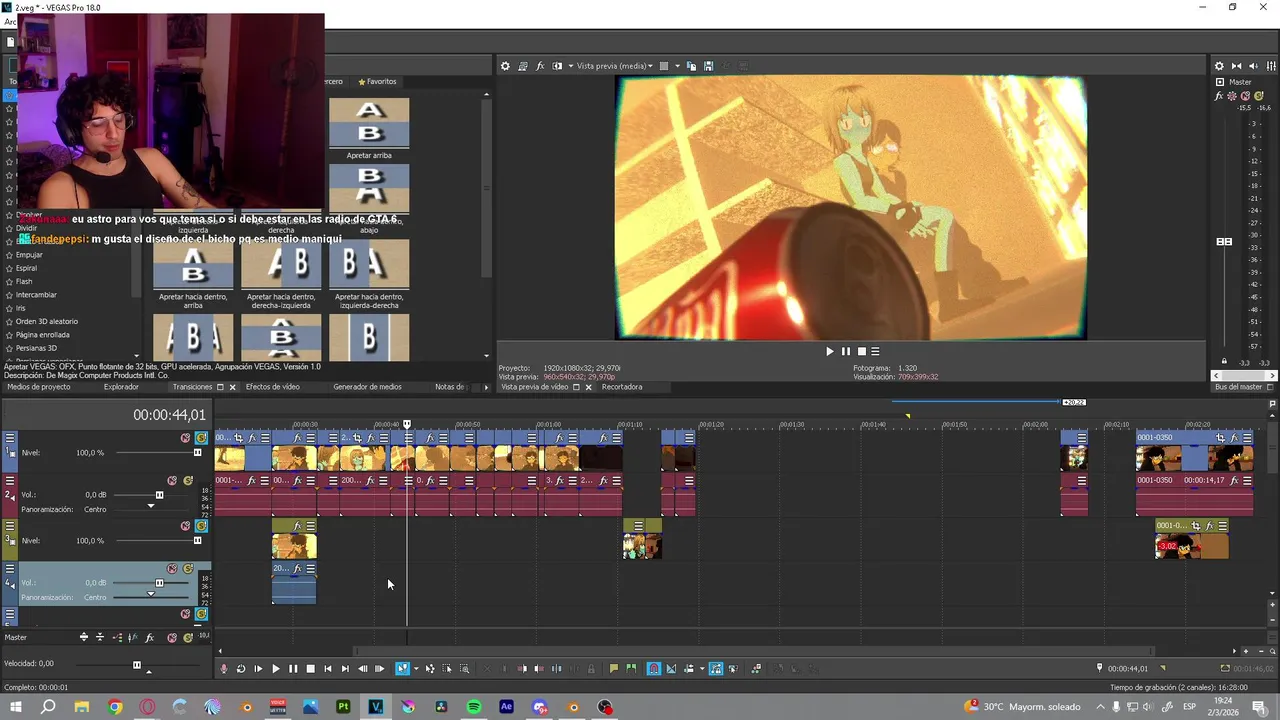Mute audio track 4
Screen dimensions: 1280x720
click(x=172, y=569)
